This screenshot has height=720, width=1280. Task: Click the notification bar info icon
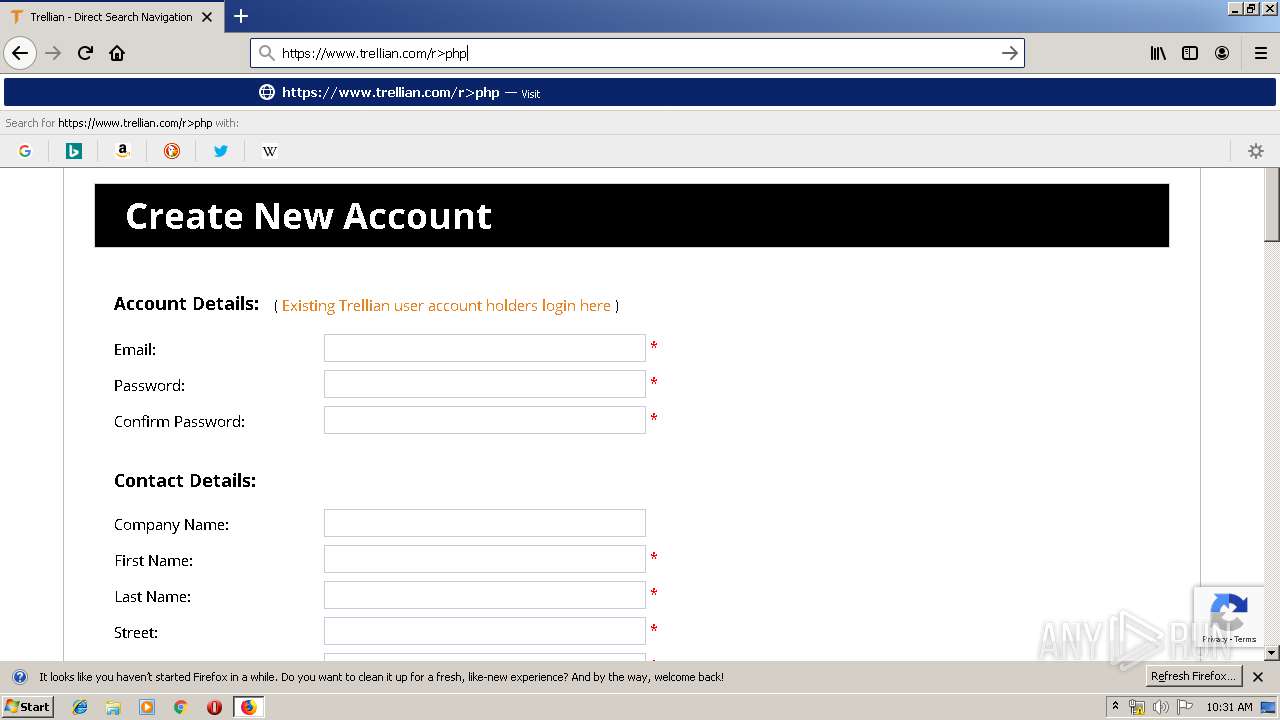coord(19,677)
